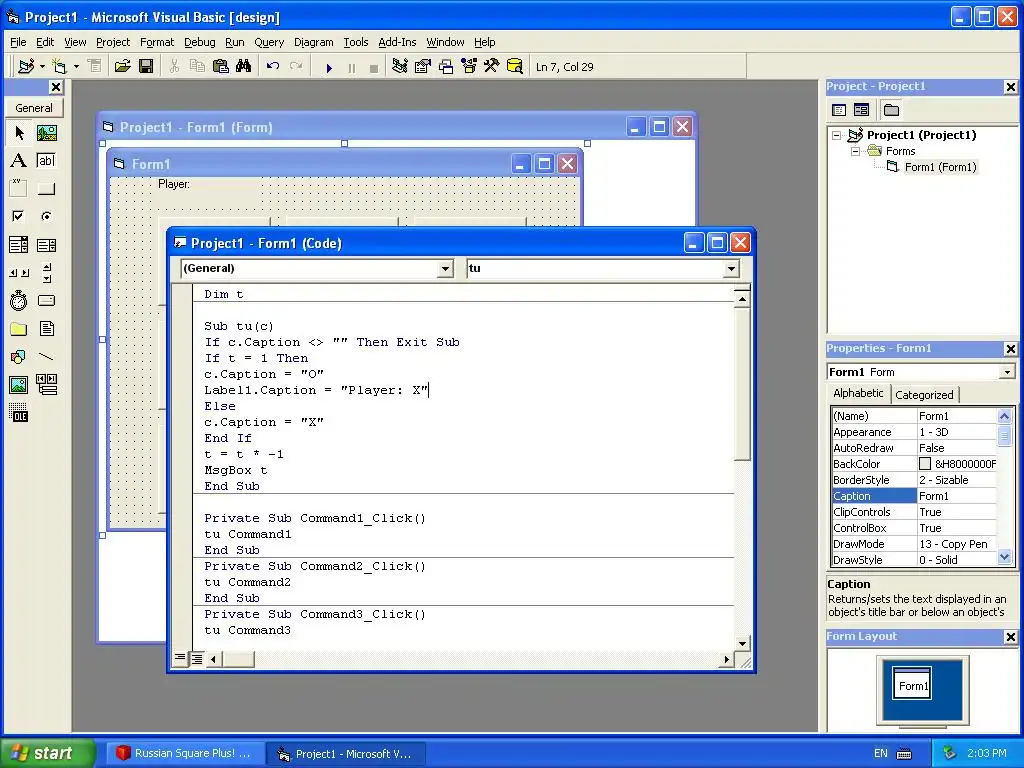The image size is (1024, 768).
Task: Select the VScrollBar control in the toolbox
Action: point(46,273)
